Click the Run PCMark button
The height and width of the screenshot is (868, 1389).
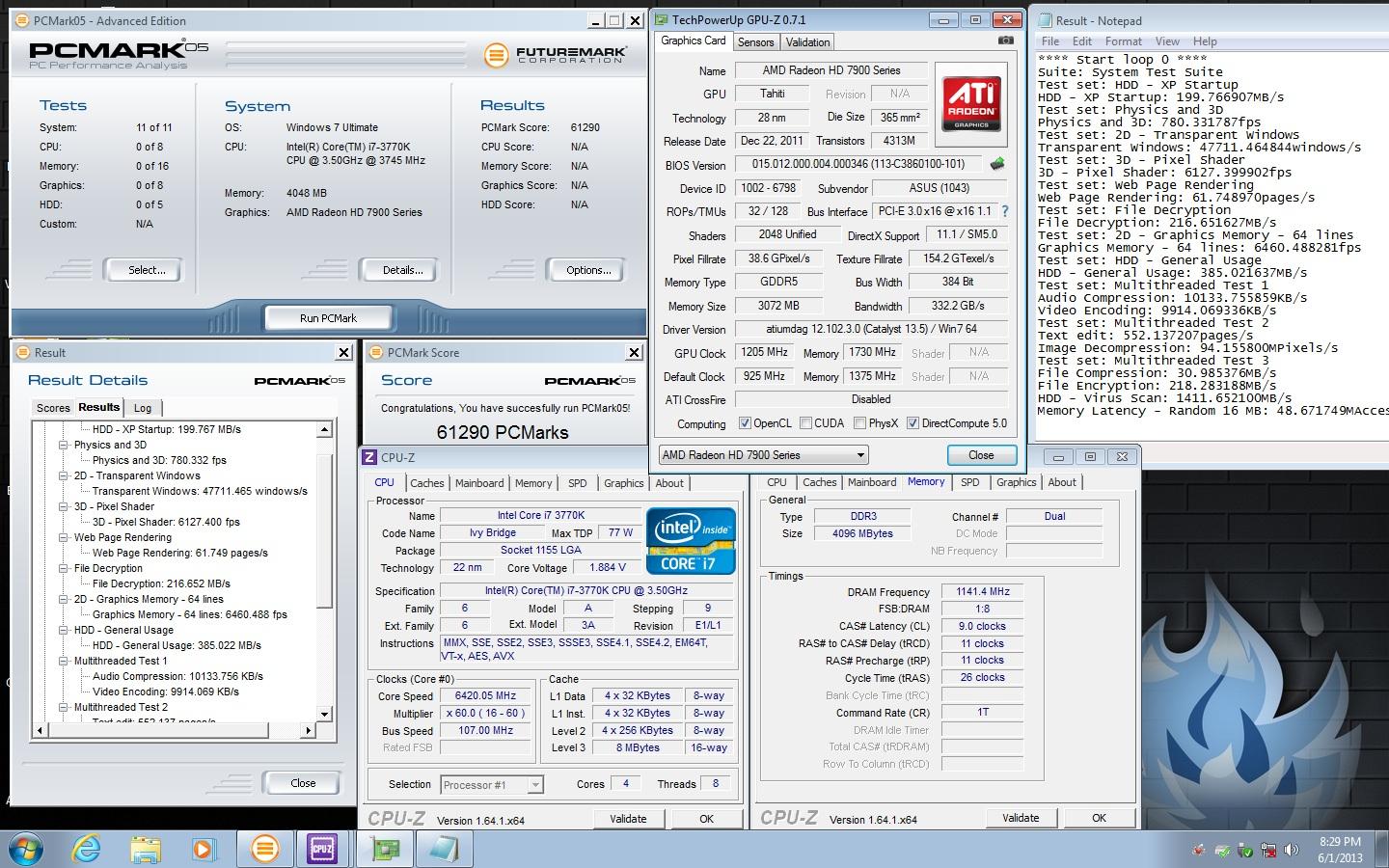point(328,318)
